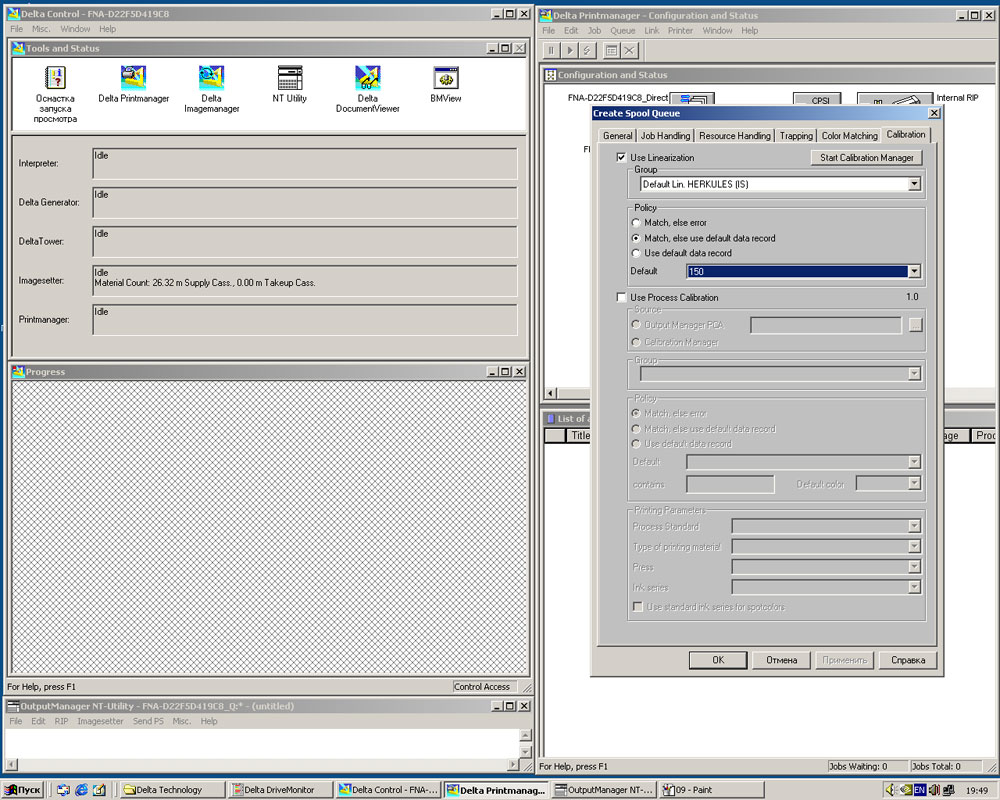The height and width of the screenshot is (800, 1000).
Task: Choose 'Use default data record' radio option
Action: click(x=636, y=253)
